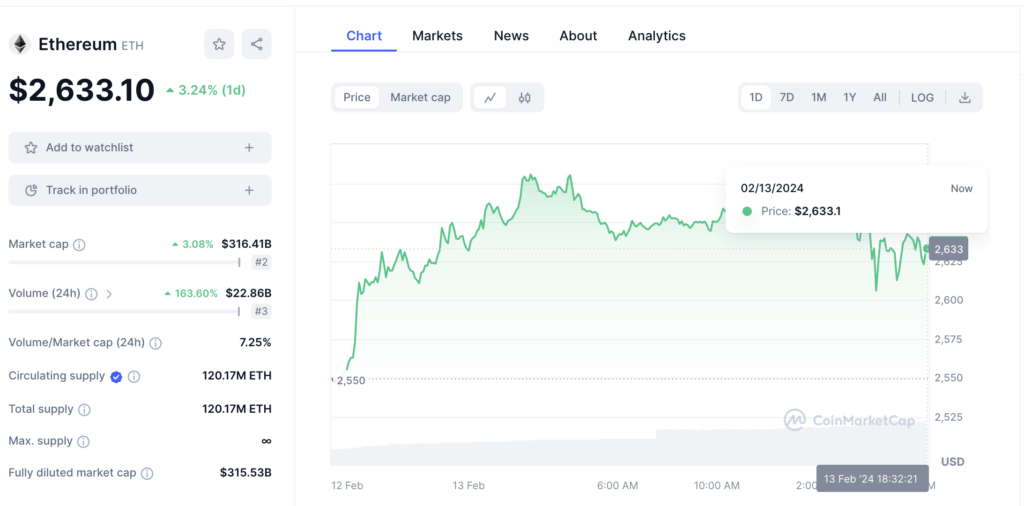Switch to candlestick chart view icon
Image resolution: width=1024 pixels, height=506 pixels.
(x=524, y=97)
